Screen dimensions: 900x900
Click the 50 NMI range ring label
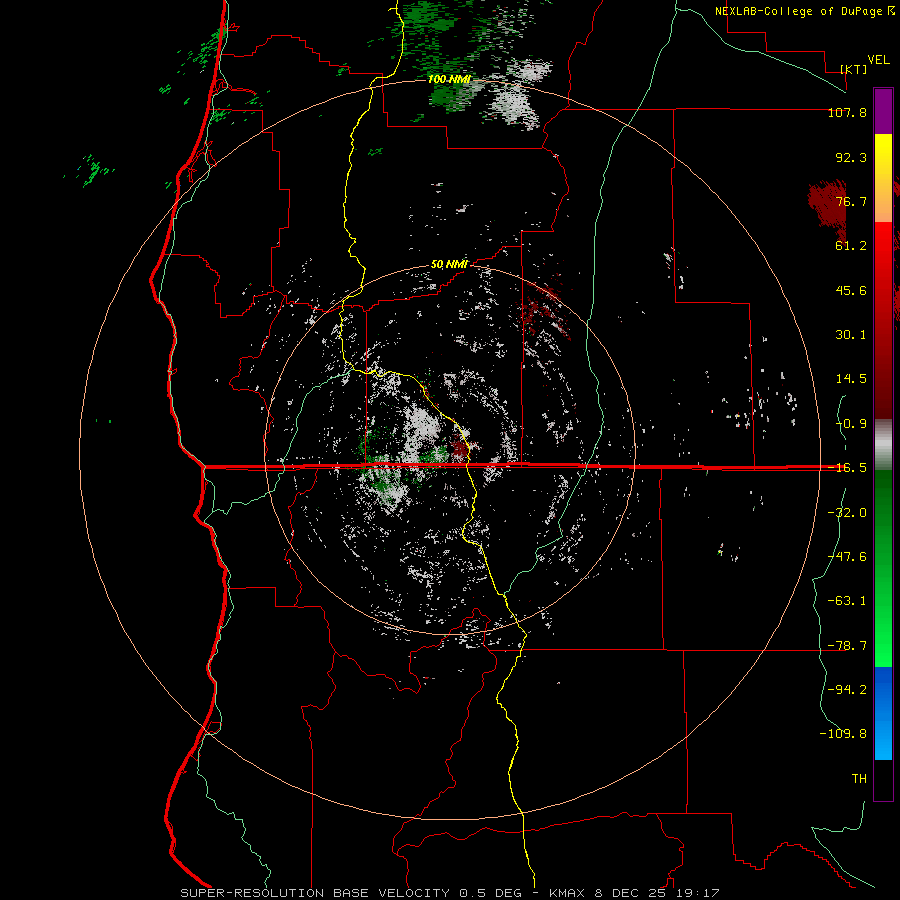449,264
